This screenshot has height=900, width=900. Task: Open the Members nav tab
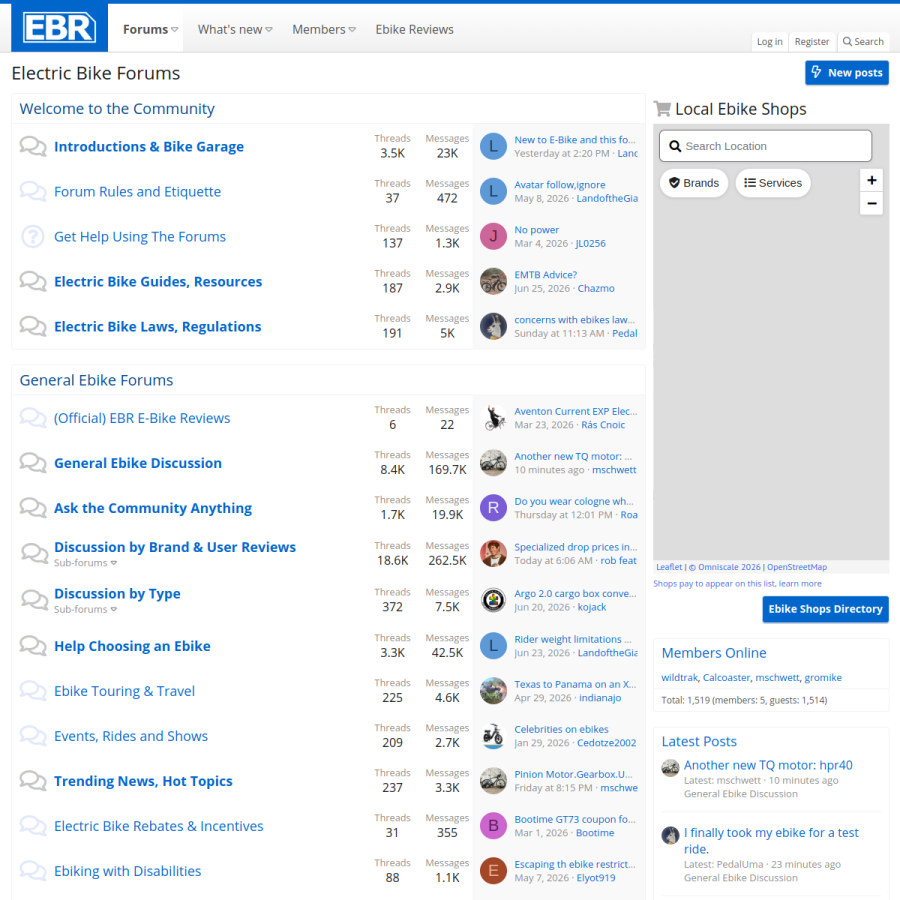tap(319, 29)
